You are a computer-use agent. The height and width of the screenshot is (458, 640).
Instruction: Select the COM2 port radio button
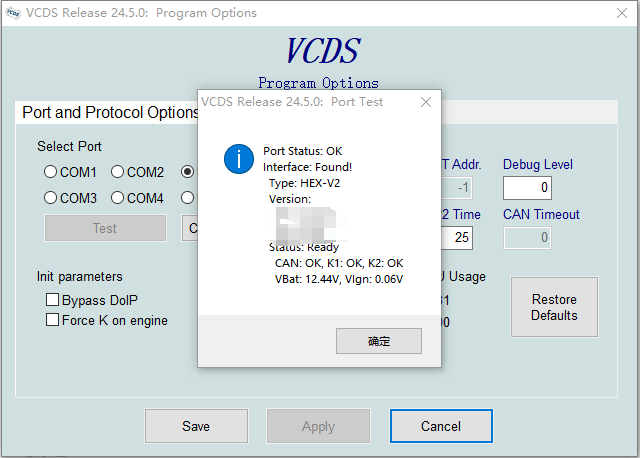pos(117,172)
